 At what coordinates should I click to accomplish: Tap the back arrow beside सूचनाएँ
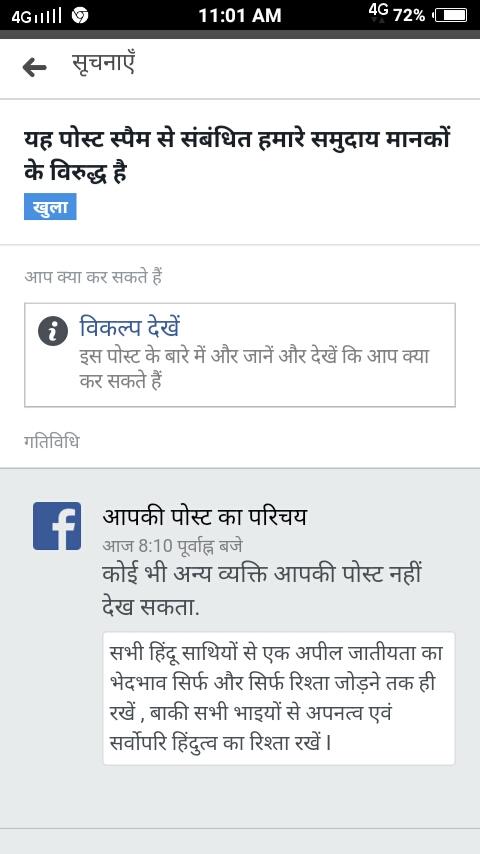pyautogui.click(x=34, y=68)
